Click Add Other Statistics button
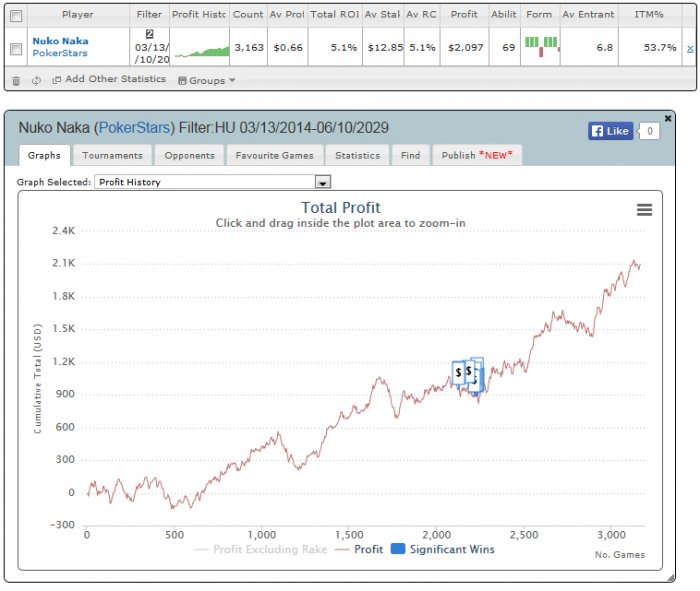The image size is (700, 591). [109, 79]
